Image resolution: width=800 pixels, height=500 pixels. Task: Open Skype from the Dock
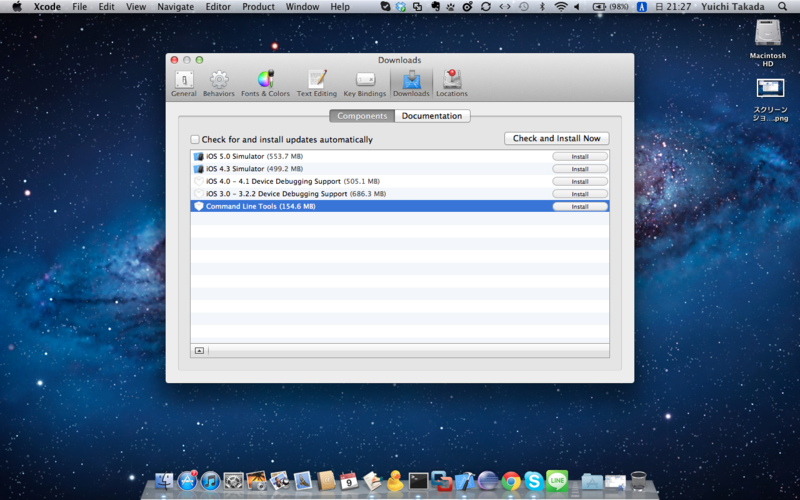click(x=534, y=481)
